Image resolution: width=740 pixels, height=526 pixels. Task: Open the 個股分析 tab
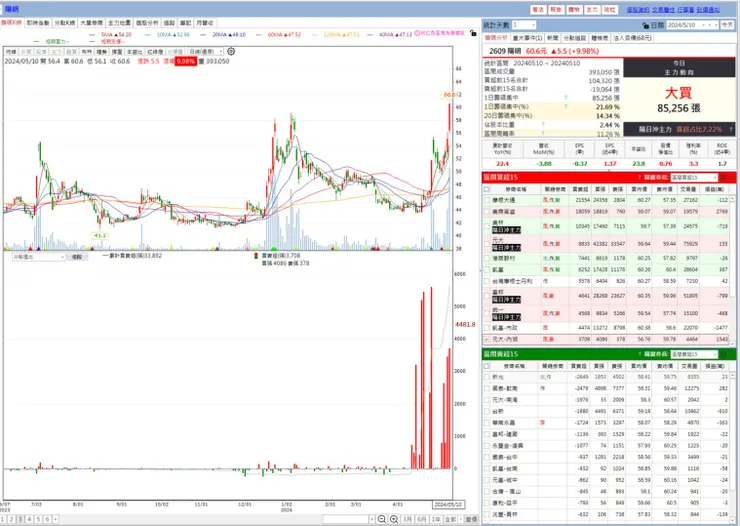click(147, 23)
